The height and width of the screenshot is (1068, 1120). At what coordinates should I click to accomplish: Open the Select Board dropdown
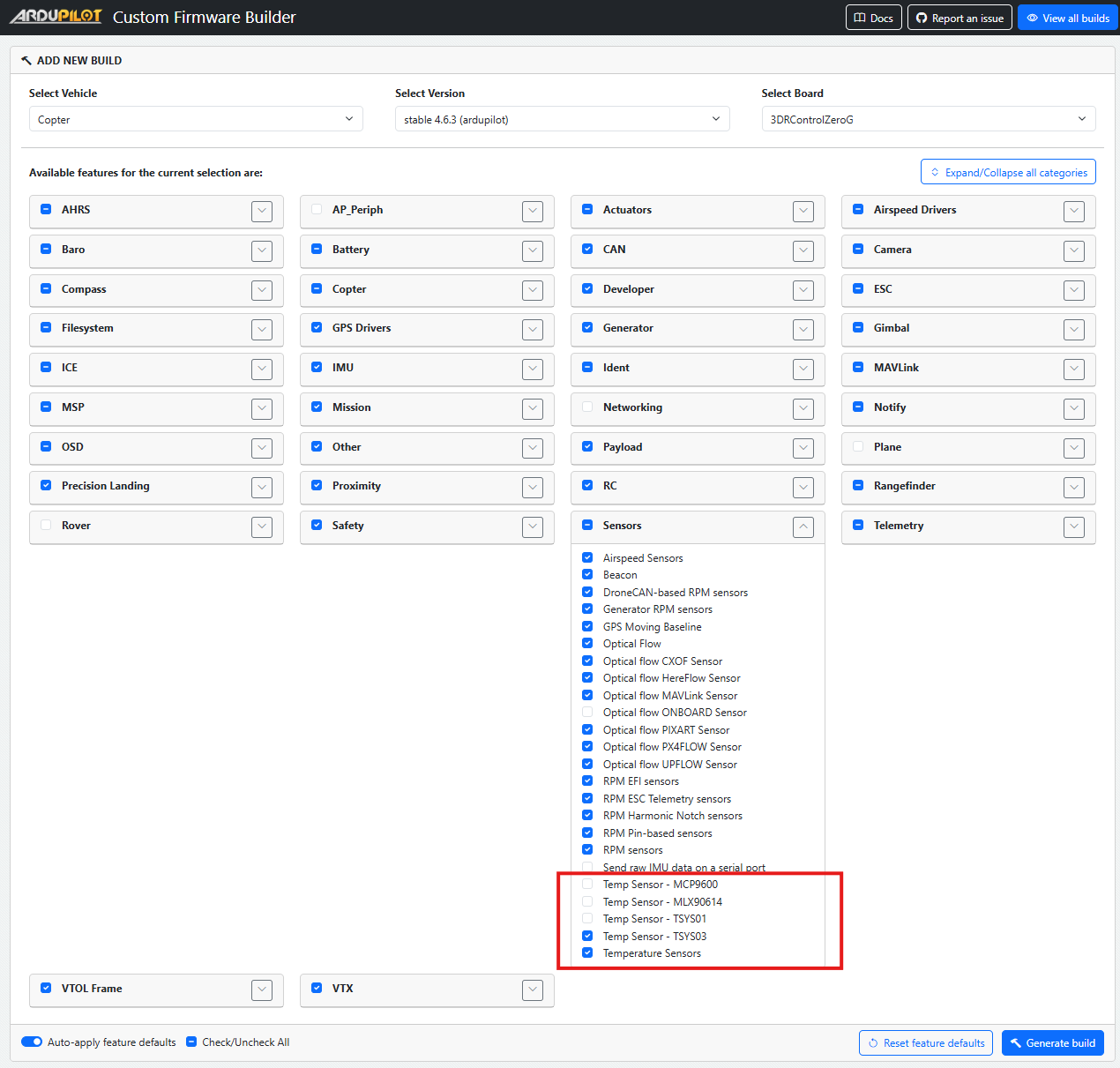(928, 119)
